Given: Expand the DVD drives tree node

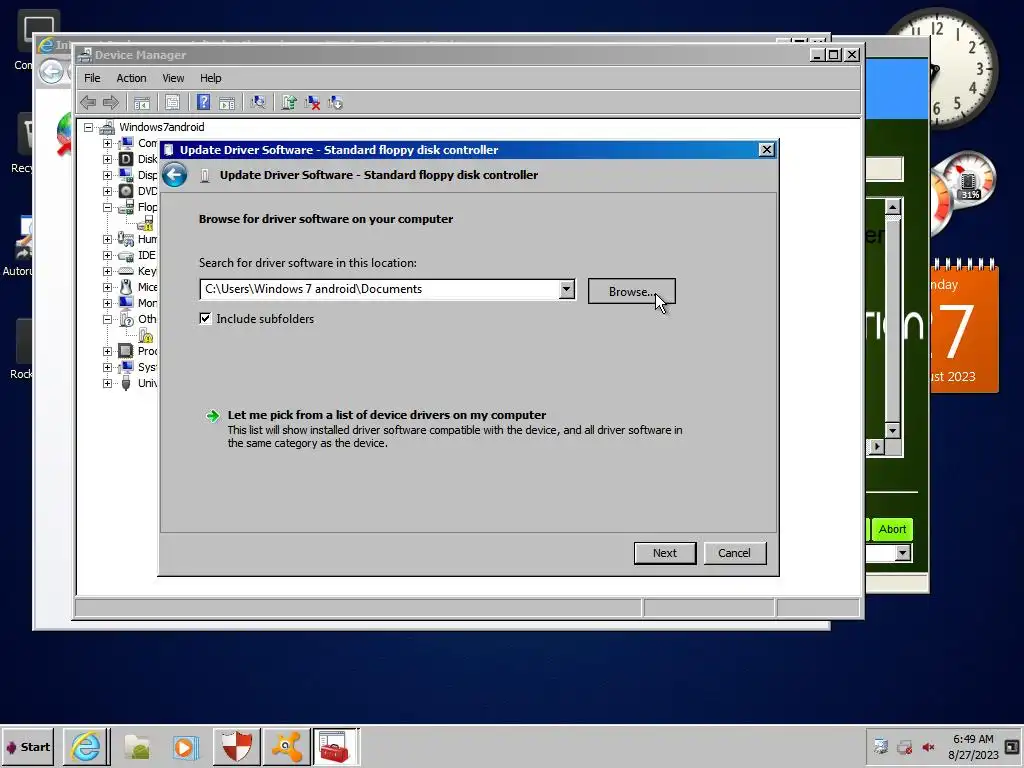Looking at the screenshot, I should click(x=107, y=191).
